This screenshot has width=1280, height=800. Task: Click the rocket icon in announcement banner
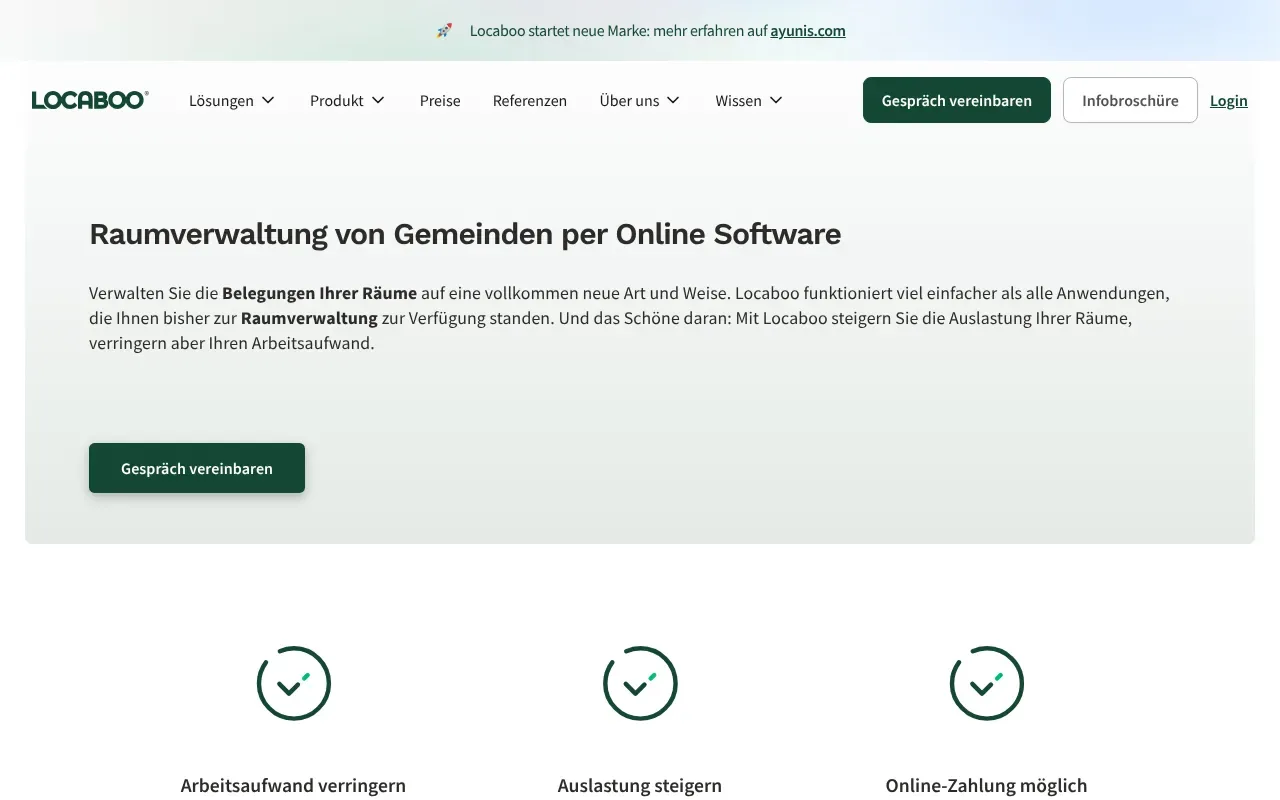coord(445,31)
